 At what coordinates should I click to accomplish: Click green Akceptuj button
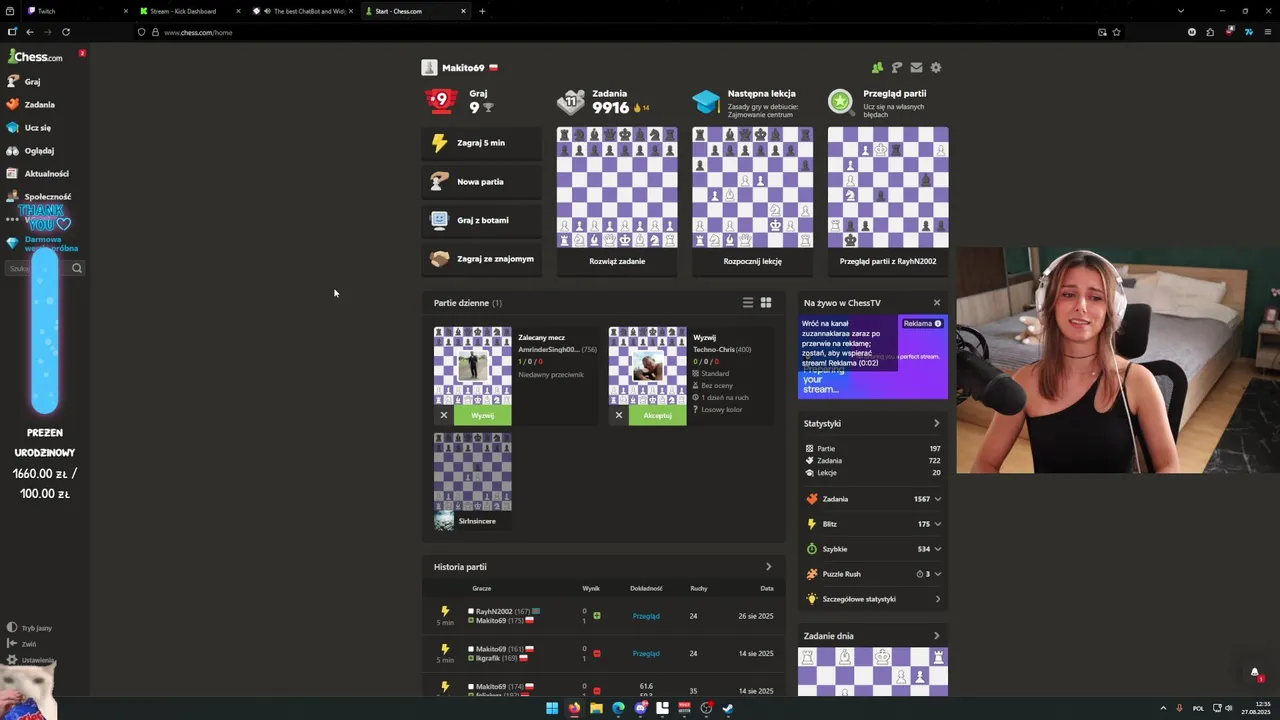(658, 415)
